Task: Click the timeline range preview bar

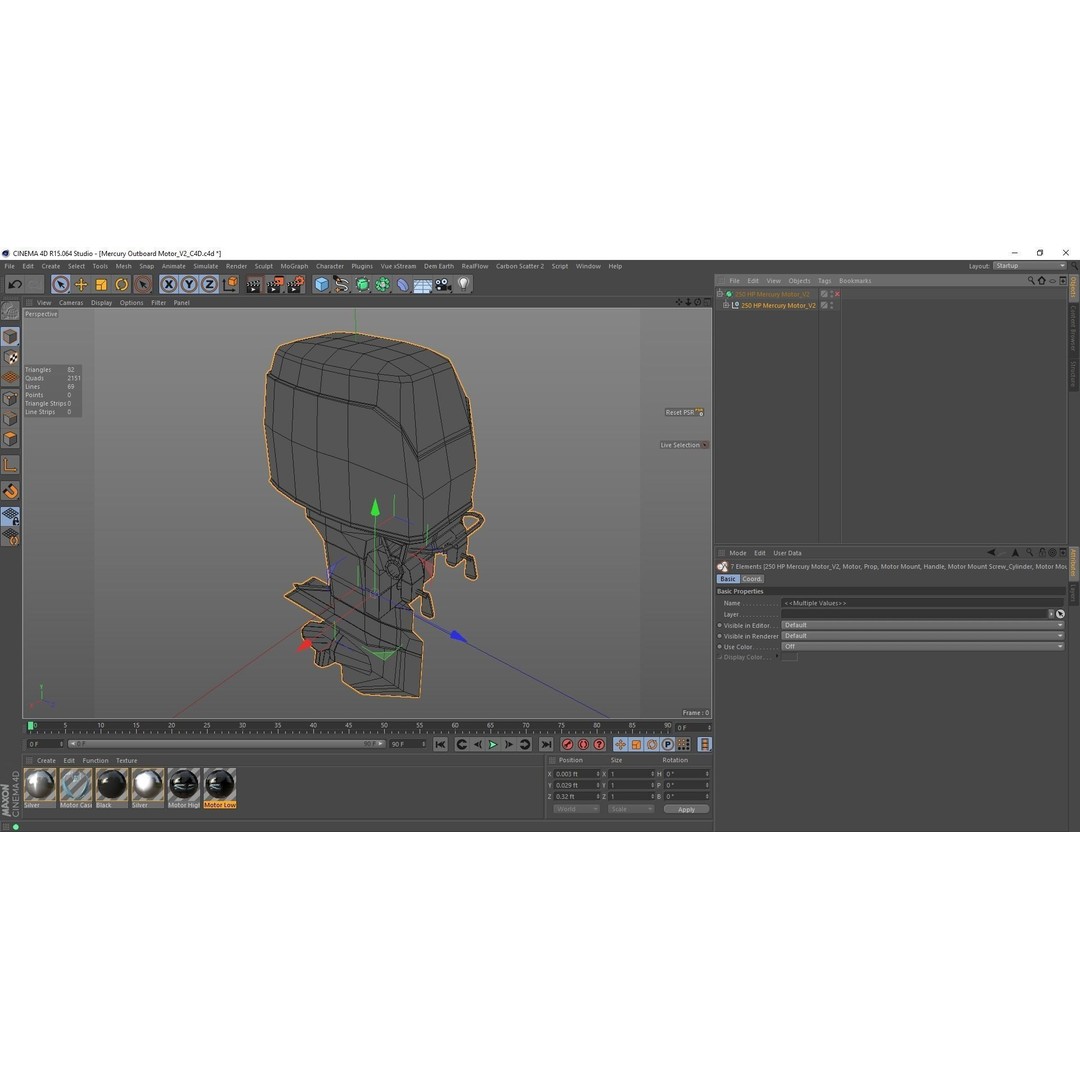Action: tap(226, 744)
